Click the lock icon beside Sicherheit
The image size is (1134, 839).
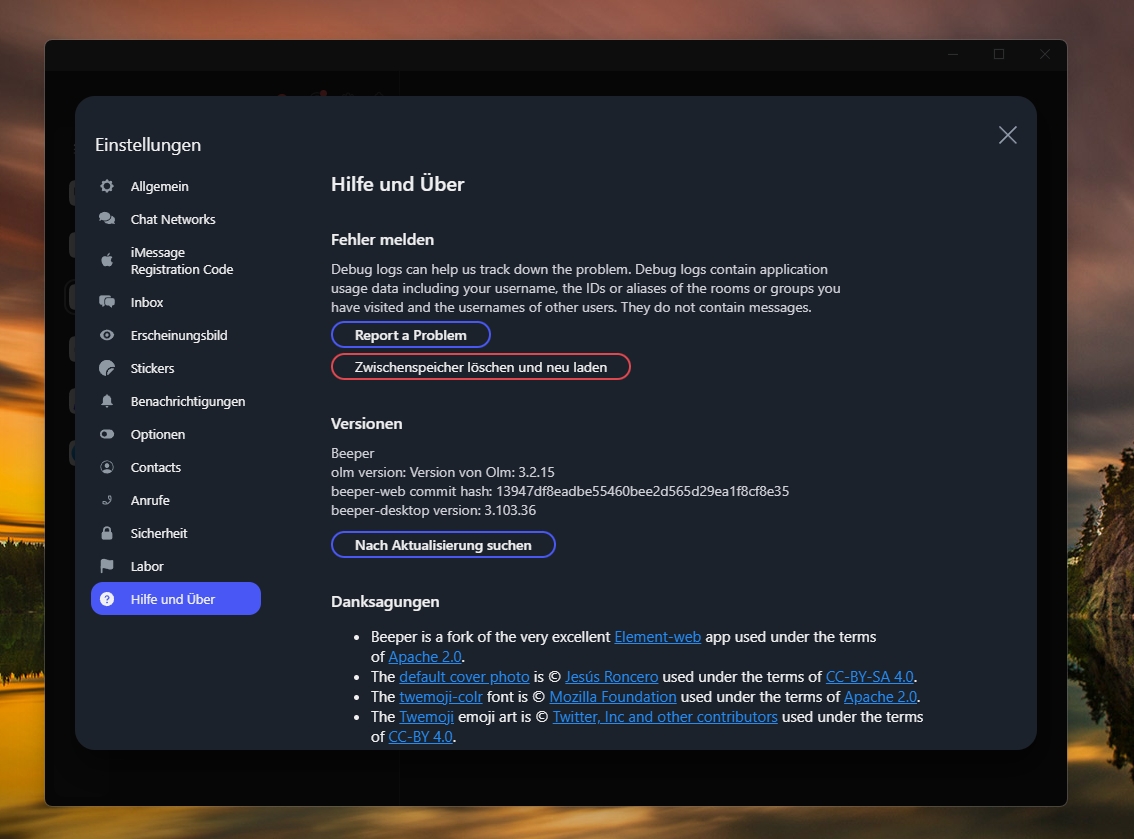pos(107,533)
